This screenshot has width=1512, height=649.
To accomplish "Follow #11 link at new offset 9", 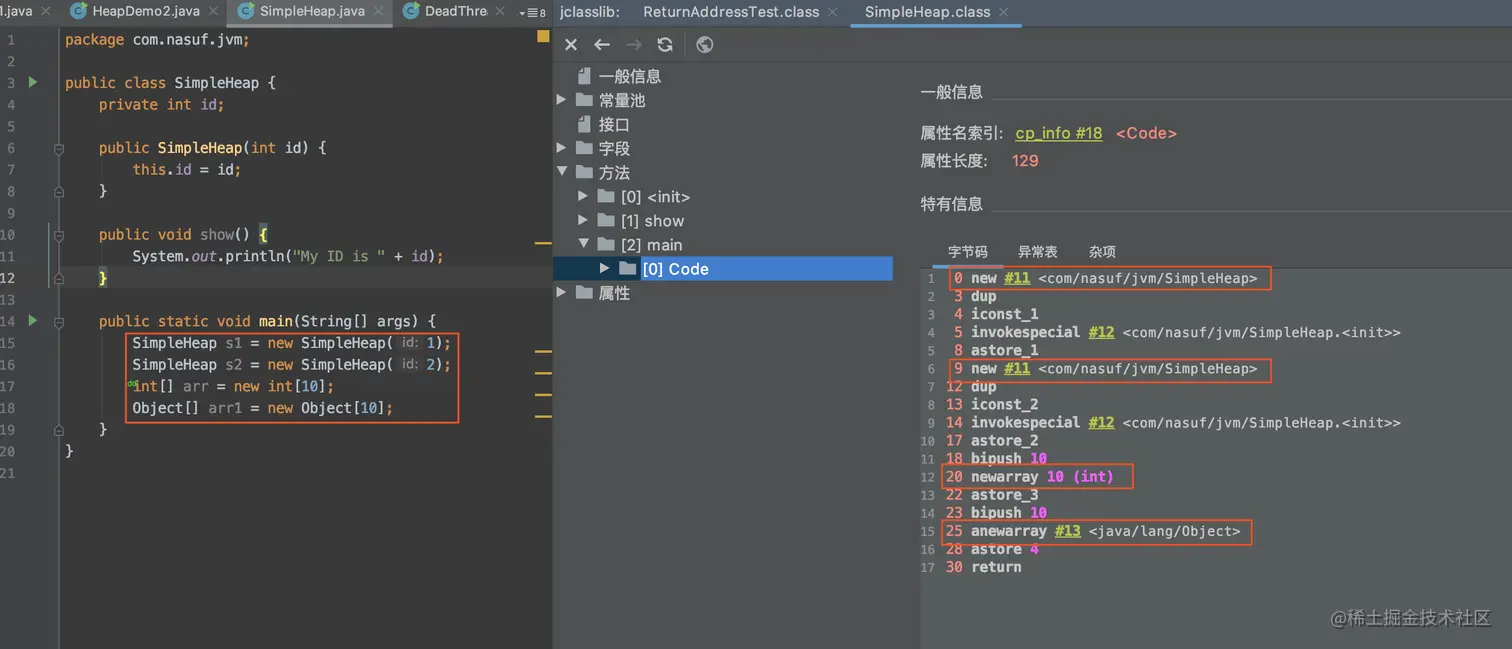I will click(1017, 369).
